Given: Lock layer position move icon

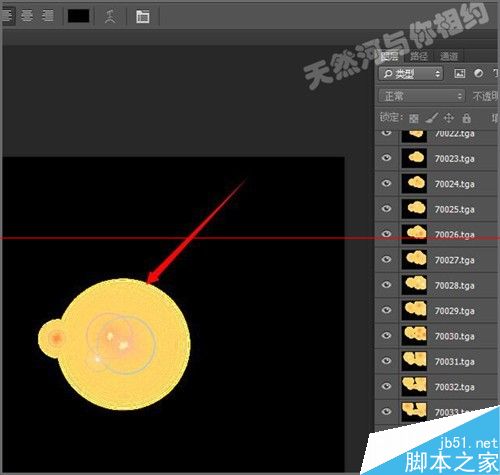Looking at the screenshot, I should pyautogui.click(x=449, y=118).
